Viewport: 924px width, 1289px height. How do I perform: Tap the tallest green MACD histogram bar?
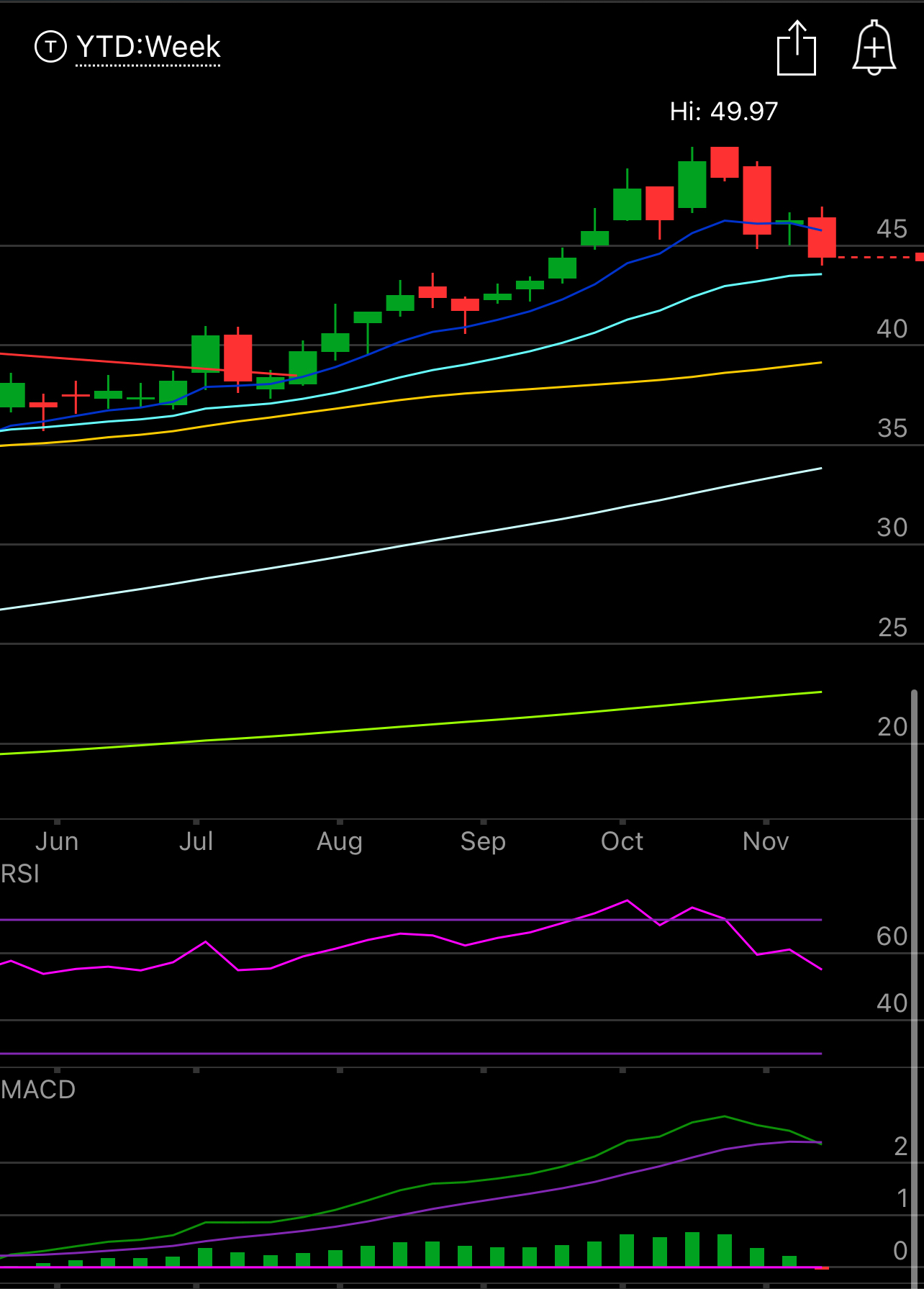click(x=692, y=1249)
